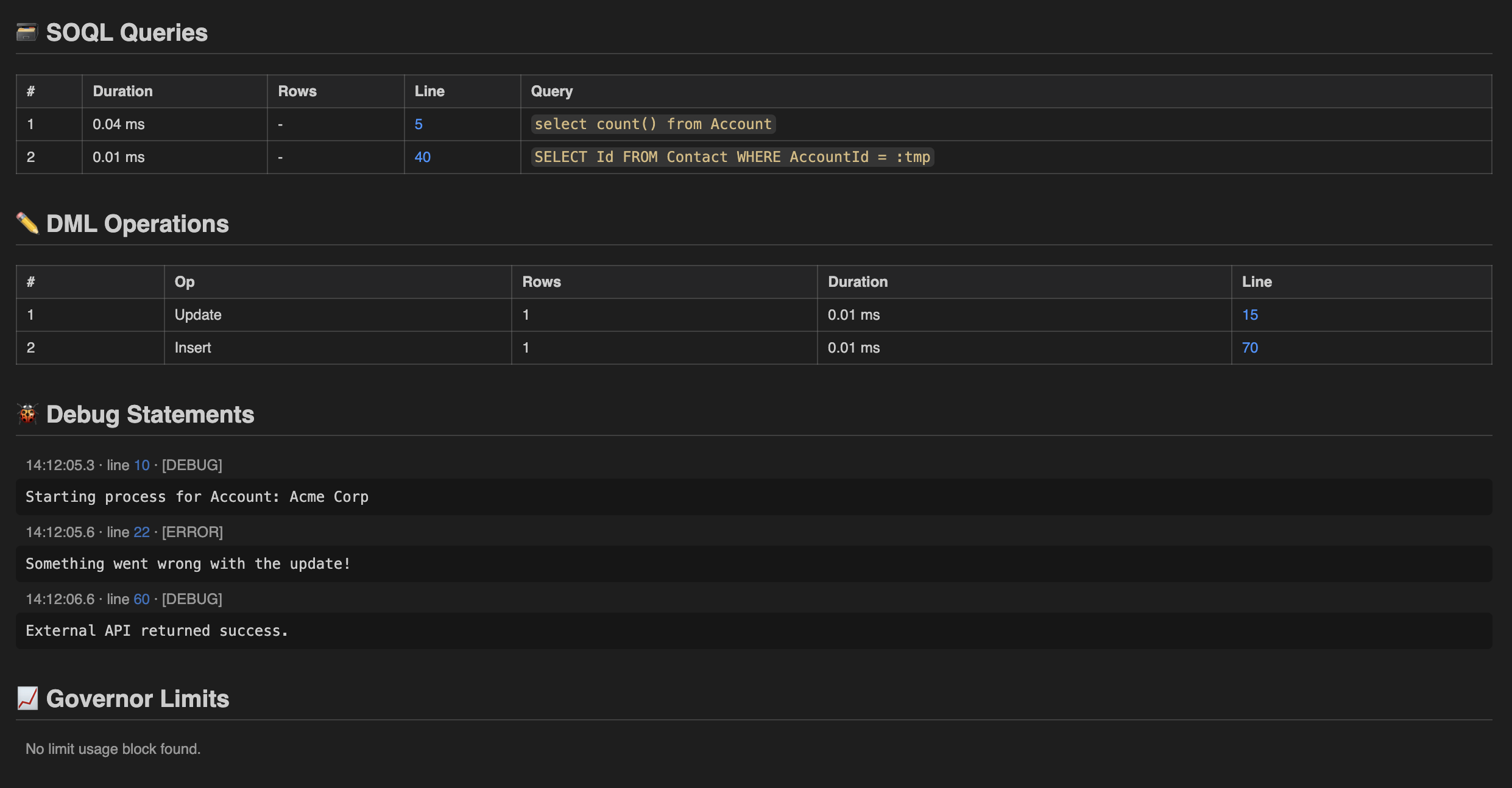
Task: Open line 5 link in SOQL Queries
Action: (x=419, y=124)
